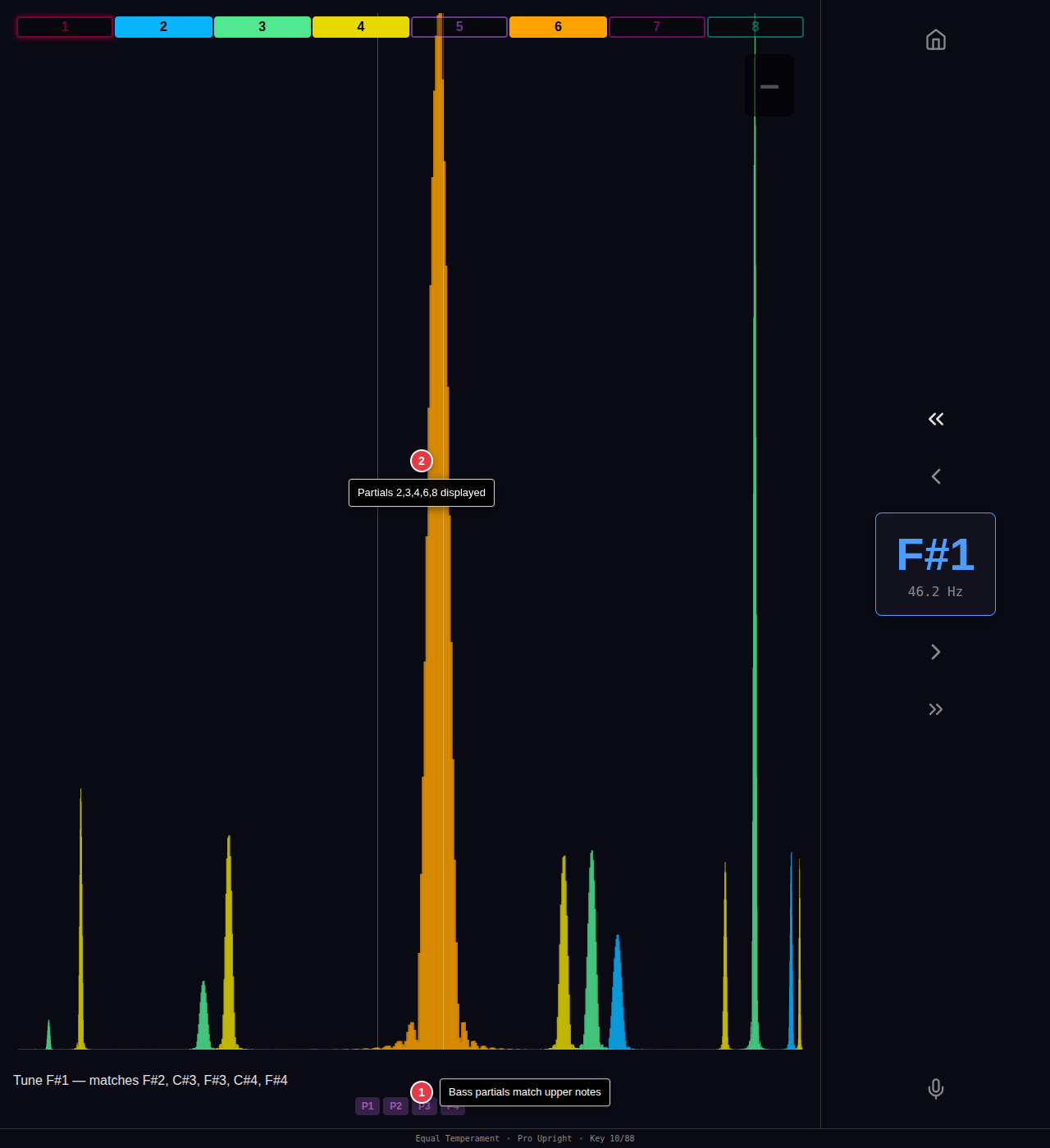This screenshot has width=1050, height=1148.
Task: Click the "Bass partials match upper notes" tooltip
Action: 525,1092
